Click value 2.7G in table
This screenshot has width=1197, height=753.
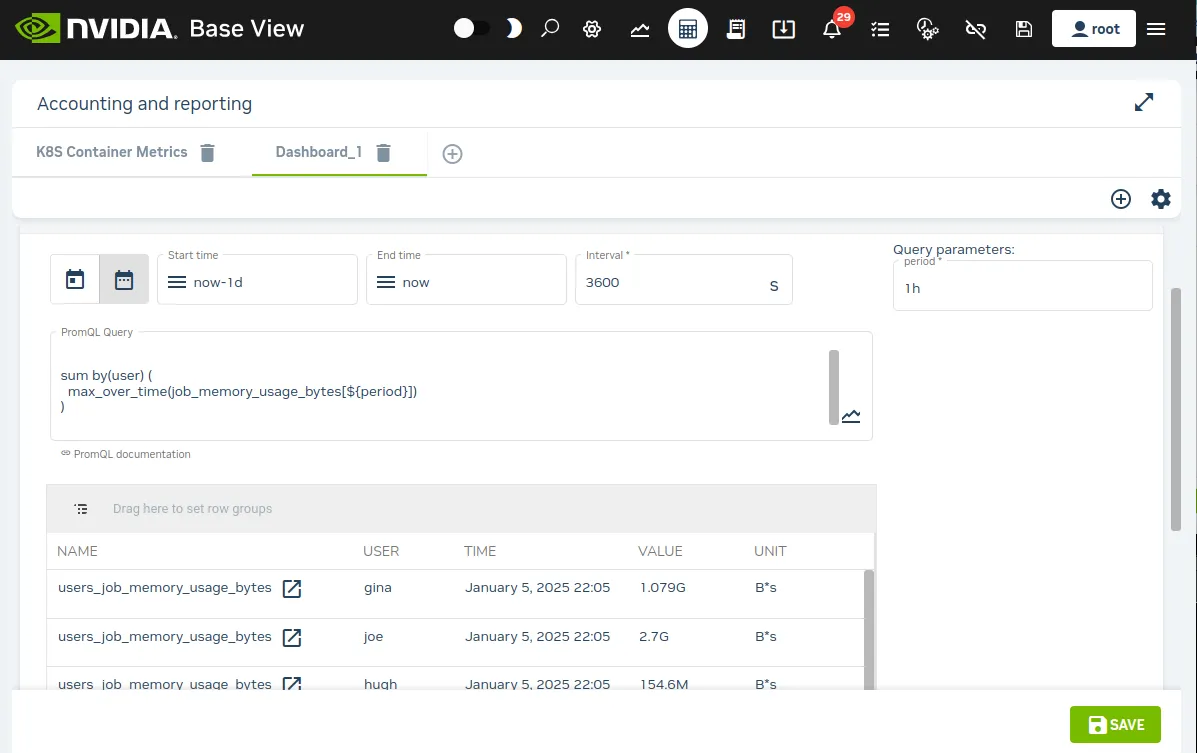tap(653, 636)
